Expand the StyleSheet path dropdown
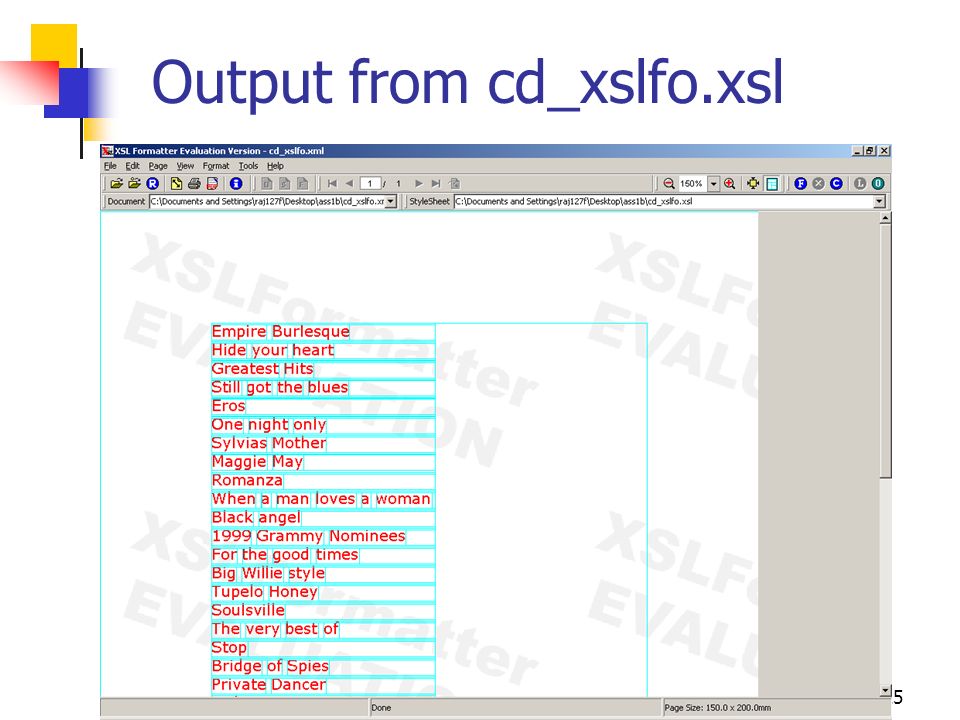This screenshot has width=960, height=720. (880, 201)
